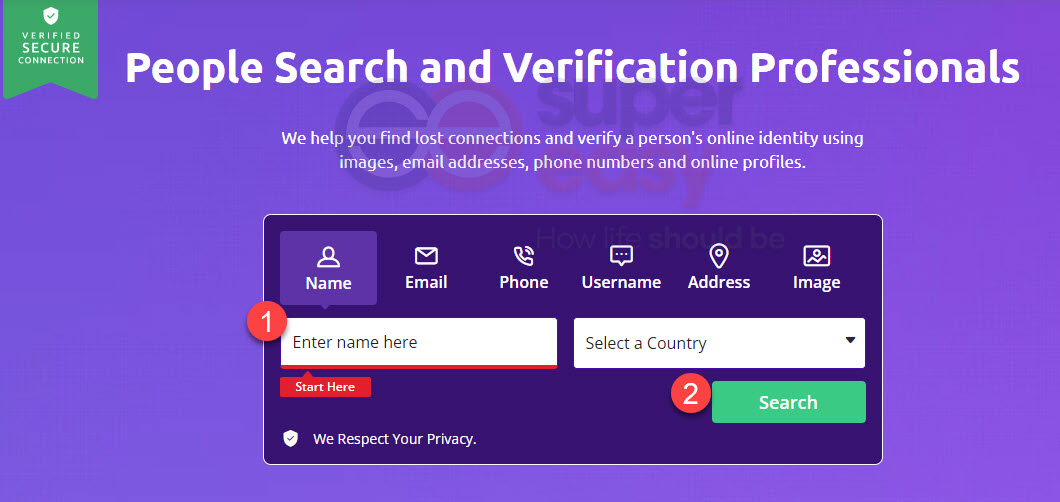The height and width of the screenshot is (502, 1060).
Task: Click the chat bubble icon above Username
Action: 621,256
